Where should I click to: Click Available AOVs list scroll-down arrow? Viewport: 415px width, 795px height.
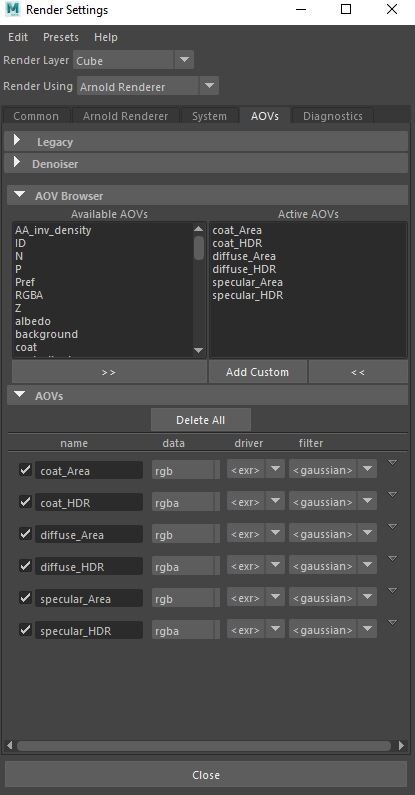(x=199, y=350)
